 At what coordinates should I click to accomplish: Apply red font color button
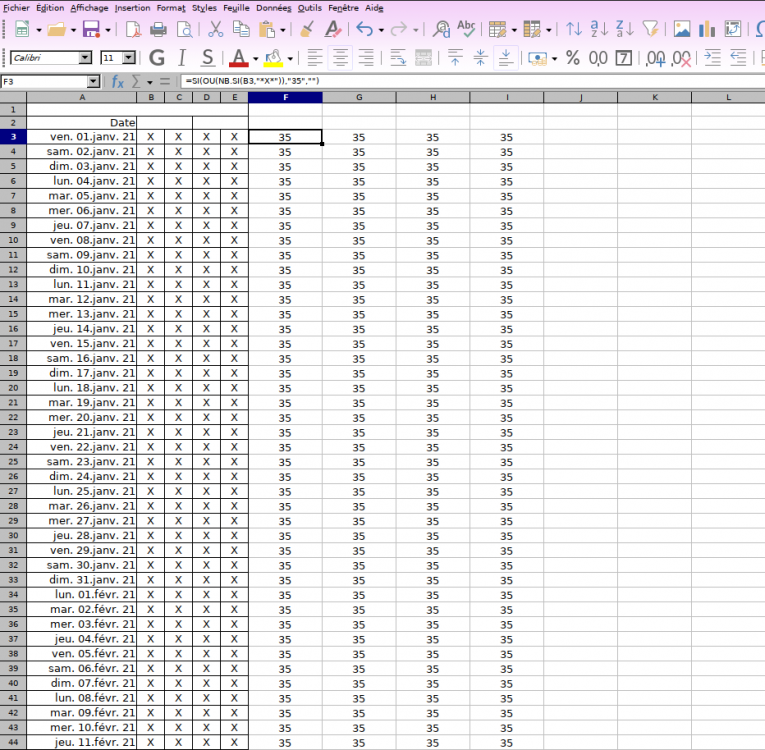pos(239,58)
